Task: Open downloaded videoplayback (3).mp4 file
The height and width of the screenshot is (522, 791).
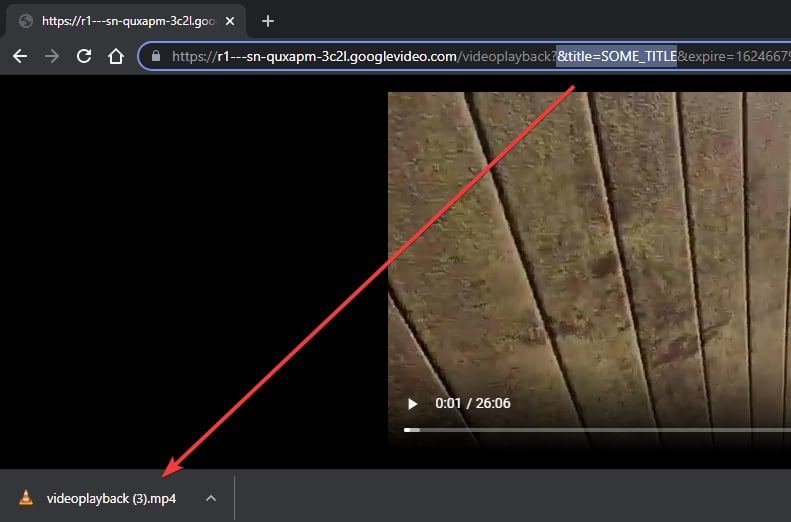Action: [111, 499]
